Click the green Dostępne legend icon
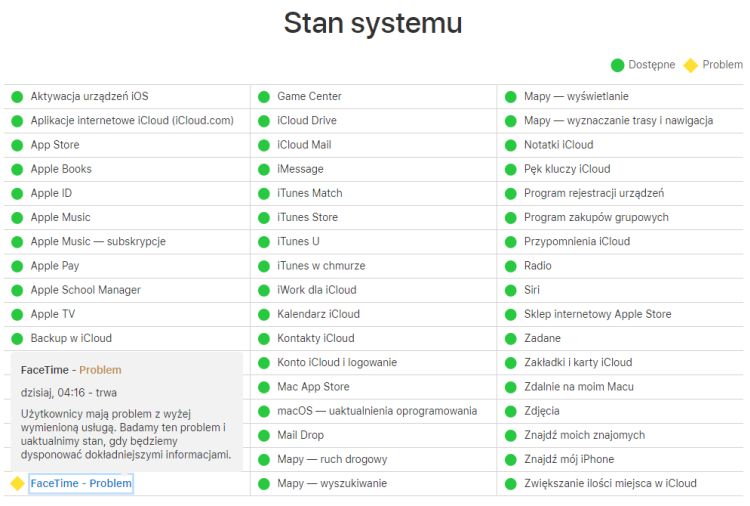This screenshot has height=506, width=750. point(617,65)
